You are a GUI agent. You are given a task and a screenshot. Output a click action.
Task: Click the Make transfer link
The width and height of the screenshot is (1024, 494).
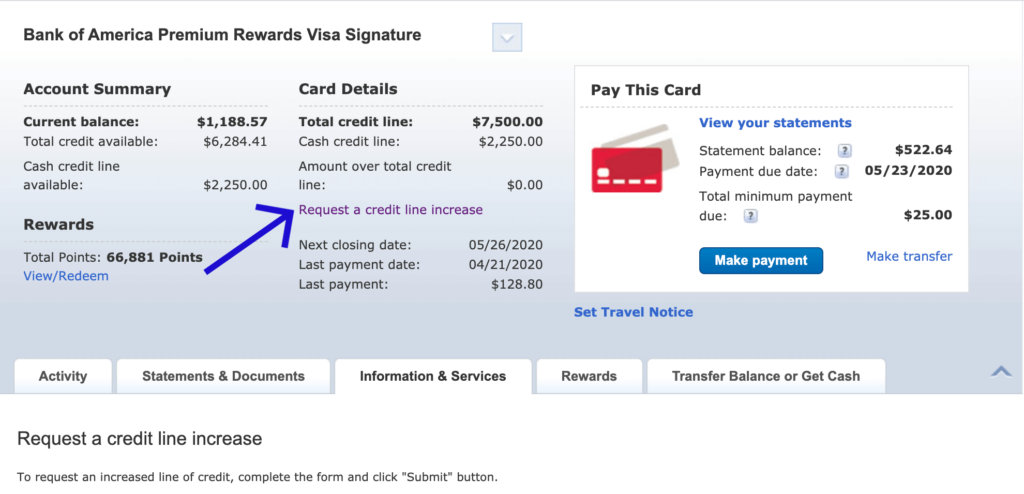click(x=909, y=257)
